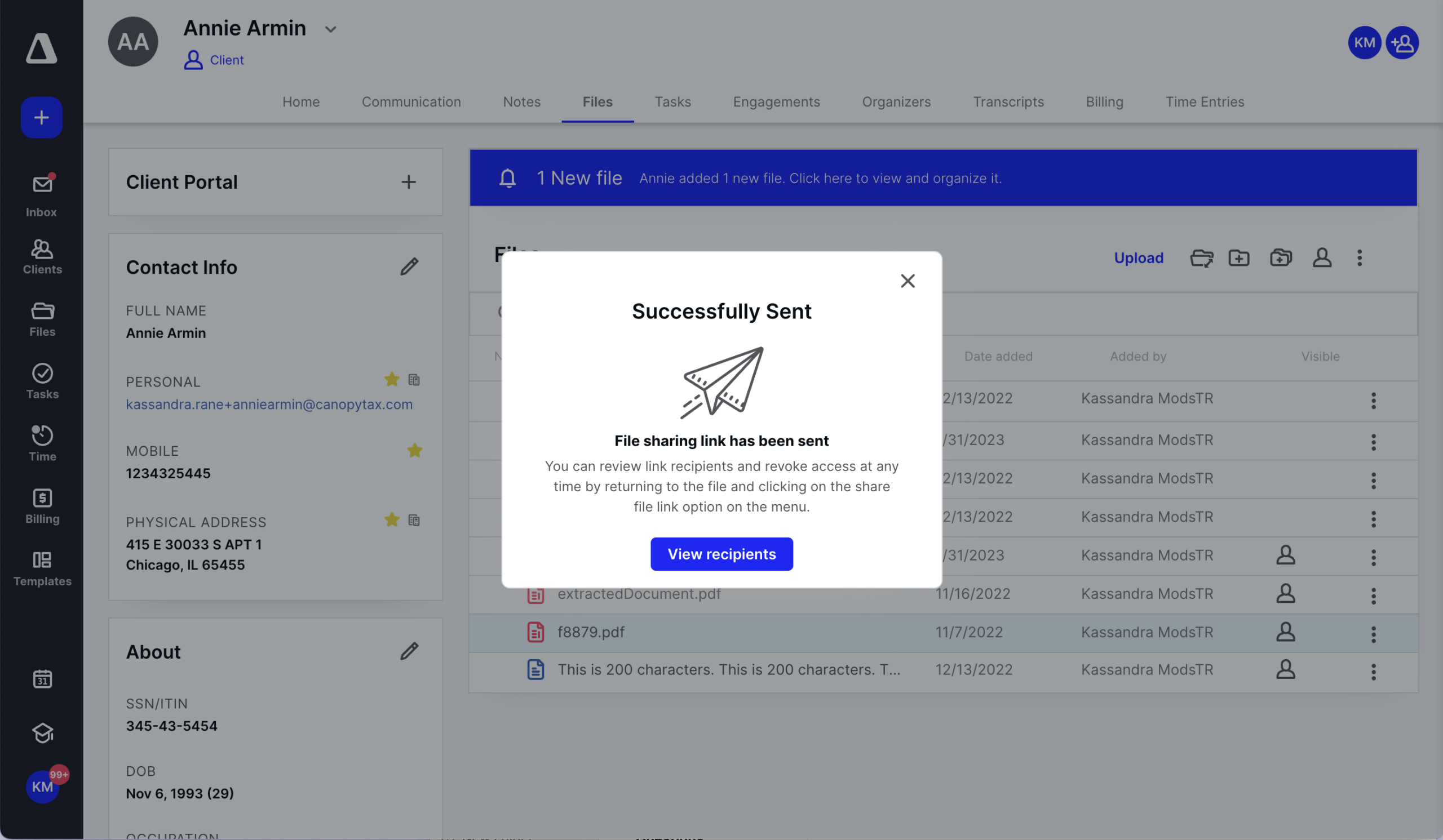Expand the Annie Armin name dropdown

coord(331,29)
